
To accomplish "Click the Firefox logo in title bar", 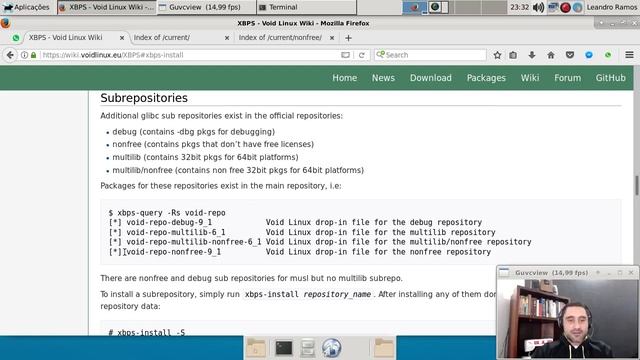I will point(6,23).
